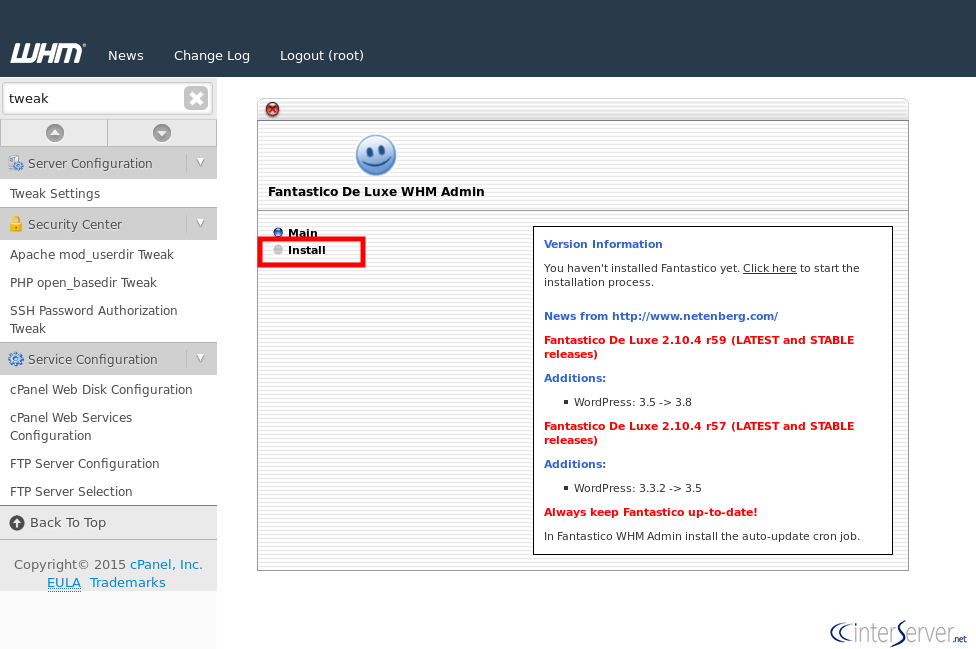
Task: Collapse the Server Configuration section
Action: [x=200, y=162]
